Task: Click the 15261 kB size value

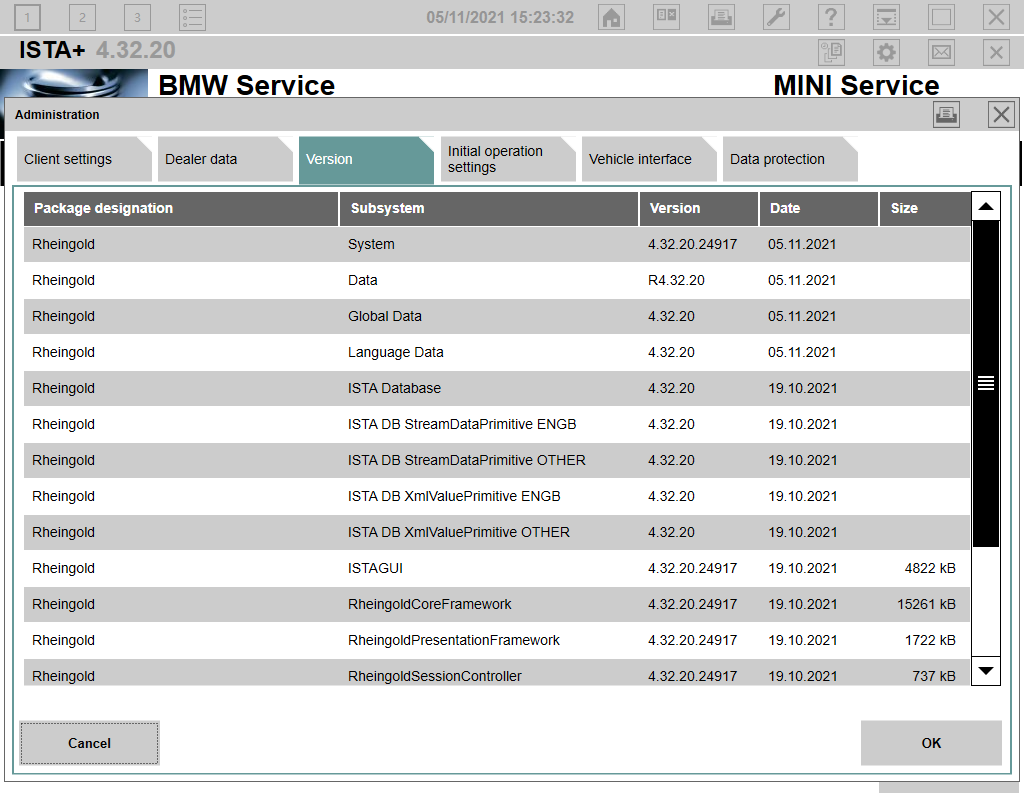Action: tap(926, 604)
